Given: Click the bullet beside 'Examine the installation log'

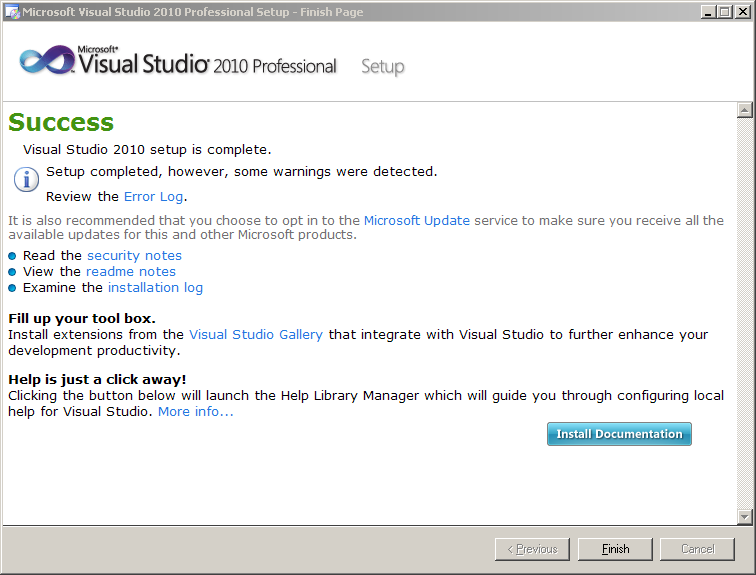Looking at the screenshot, I should [13, 288].
